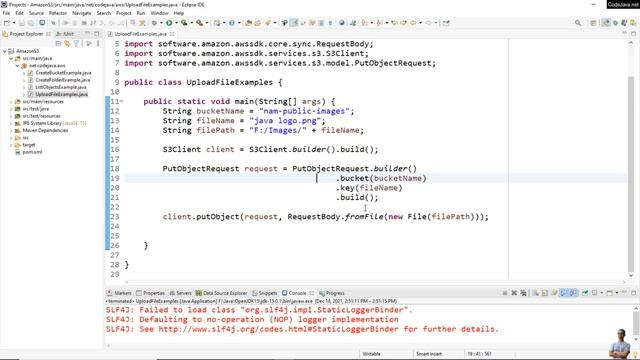The width and height of the screenshot is (640, 360).
Task: Click Open Console icon
Action: (609, 293)
